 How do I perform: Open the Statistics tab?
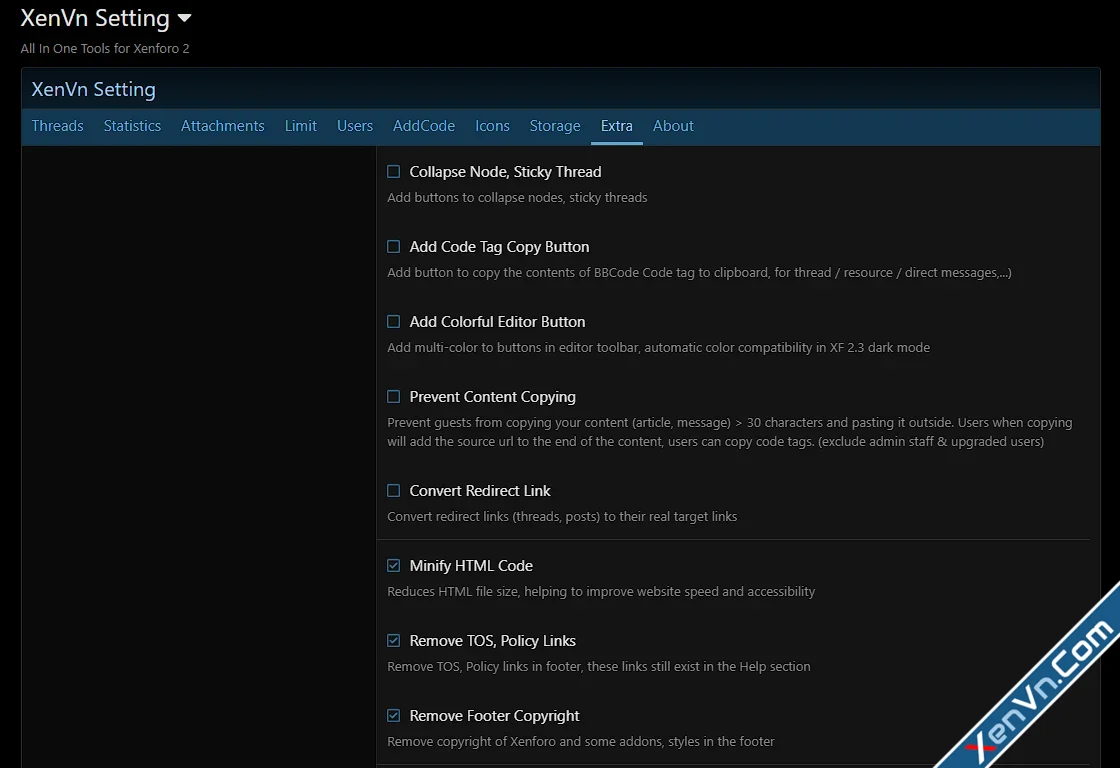pos(132,126)
